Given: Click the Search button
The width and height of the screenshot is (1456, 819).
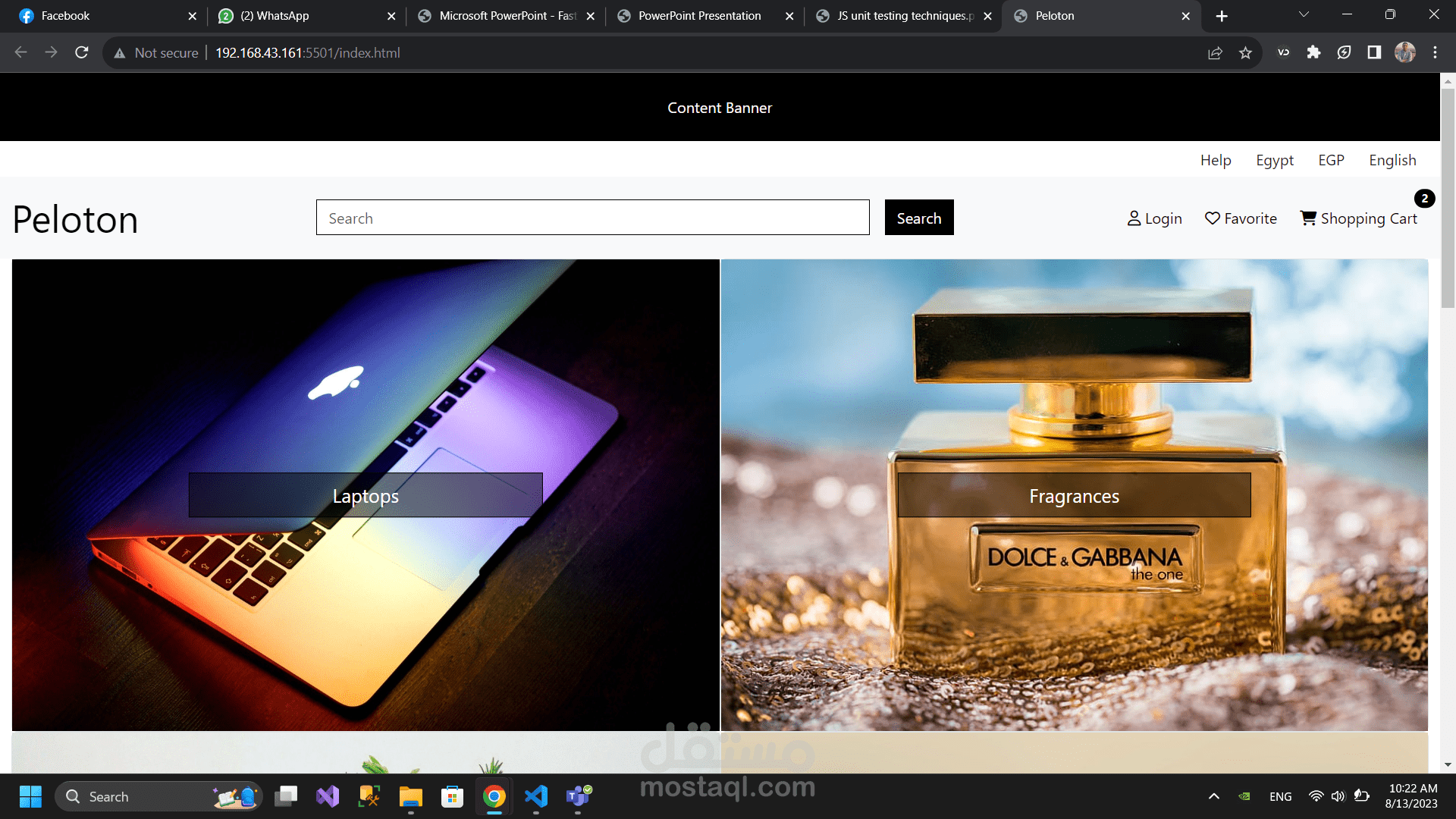Looking at the screenshot, I should coord(918,218).
